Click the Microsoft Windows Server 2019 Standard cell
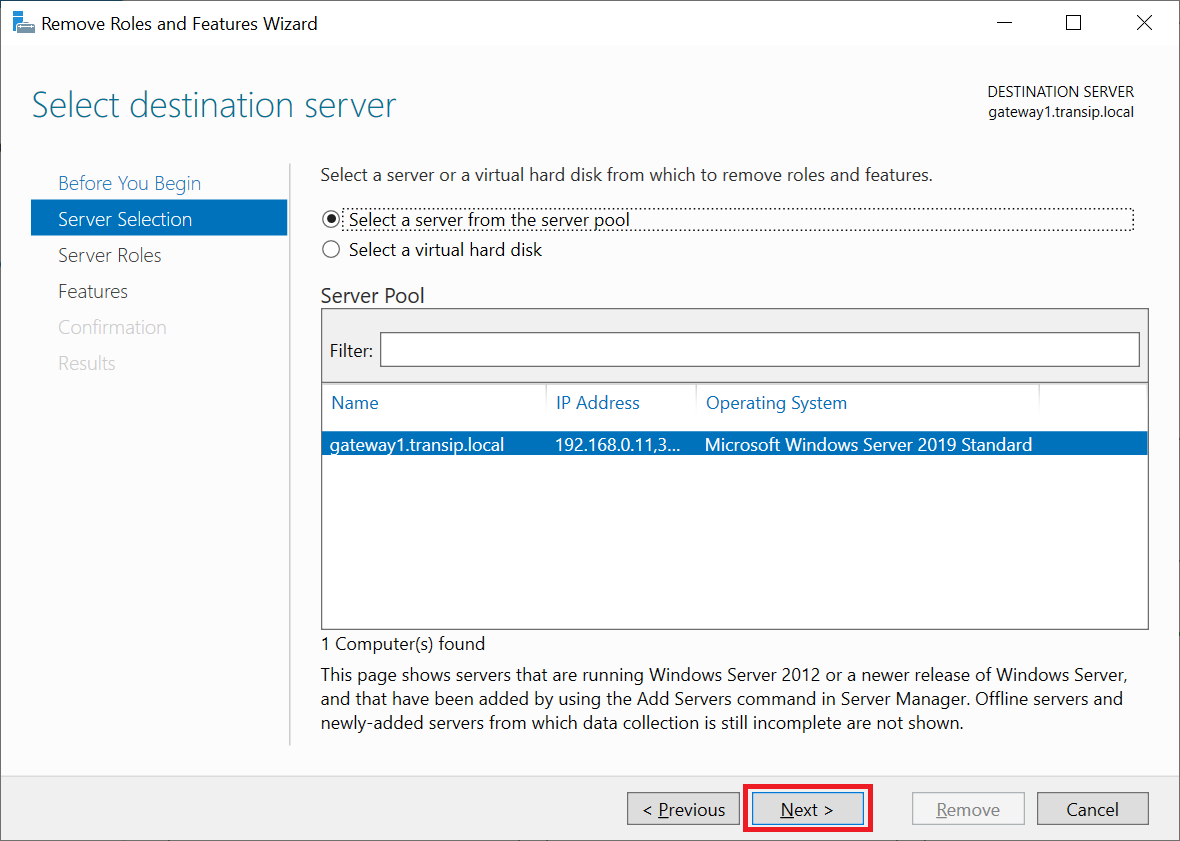The width and height of the screenshot is (1180, 841). tap(868, 445)
